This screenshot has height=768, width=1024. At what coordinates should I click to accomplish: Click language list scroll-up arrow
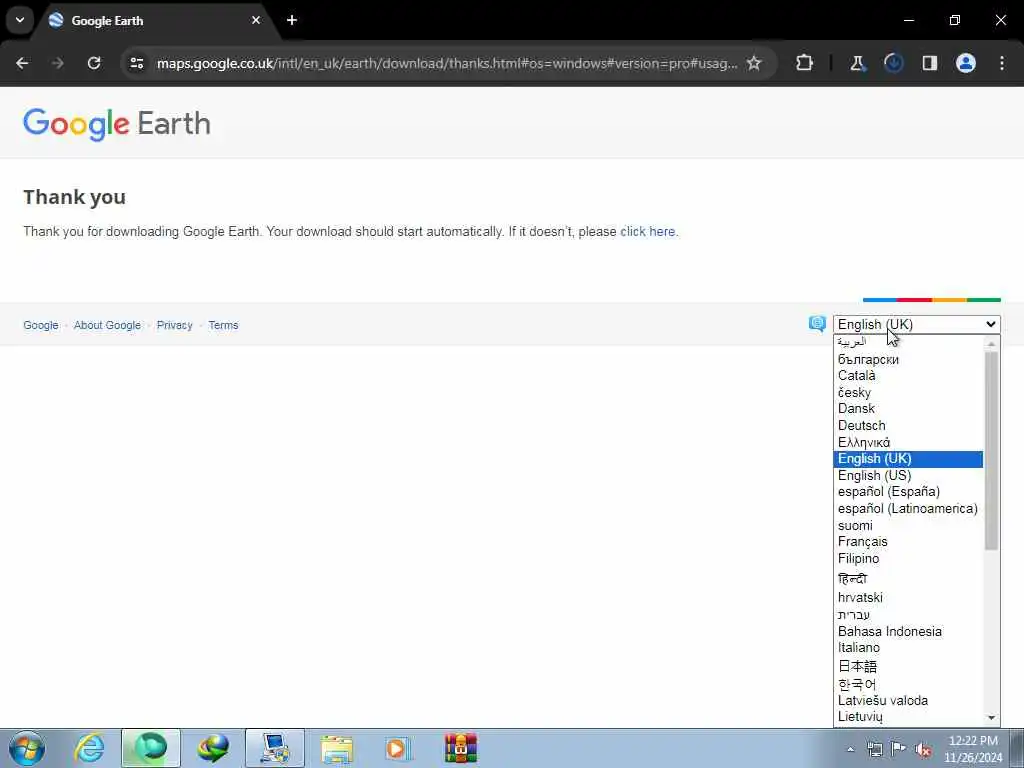coord(991,344)
